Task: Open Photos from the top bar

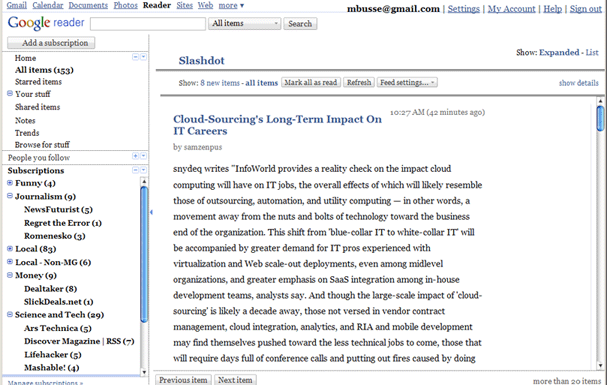Action: [125, 5]
